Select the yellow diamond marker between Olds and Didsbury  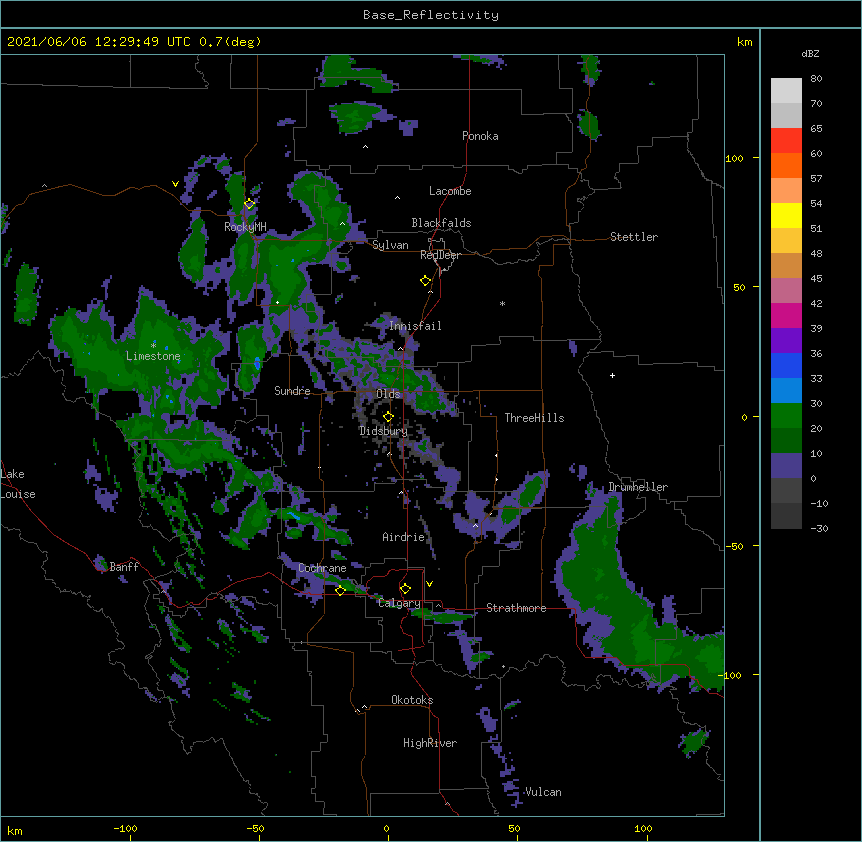[x=388, y=417]
